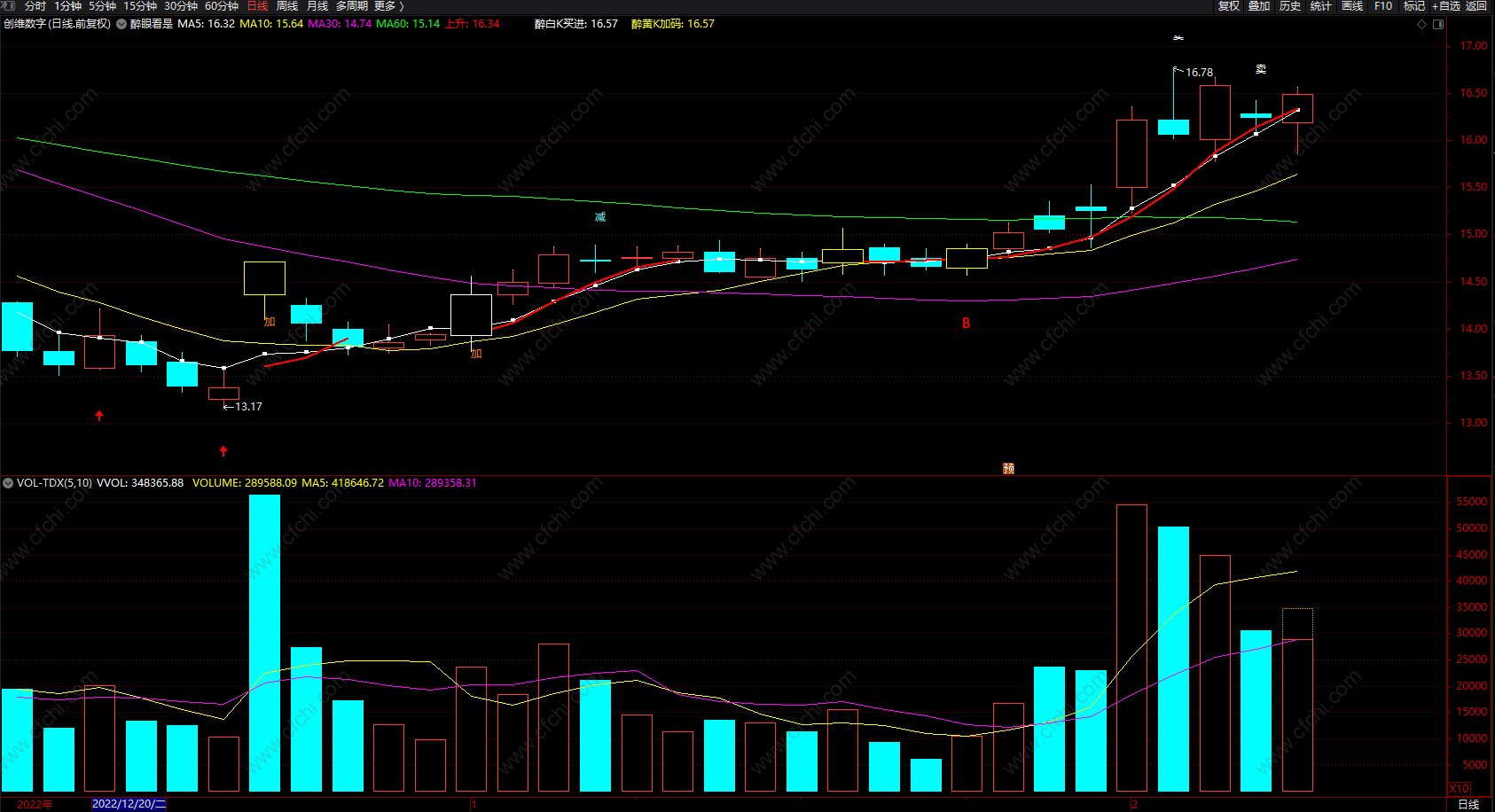Click the 上升: 16.34 label
Image resolution: width=1495 pixels, height=812 pixels.
click(473, 24)
